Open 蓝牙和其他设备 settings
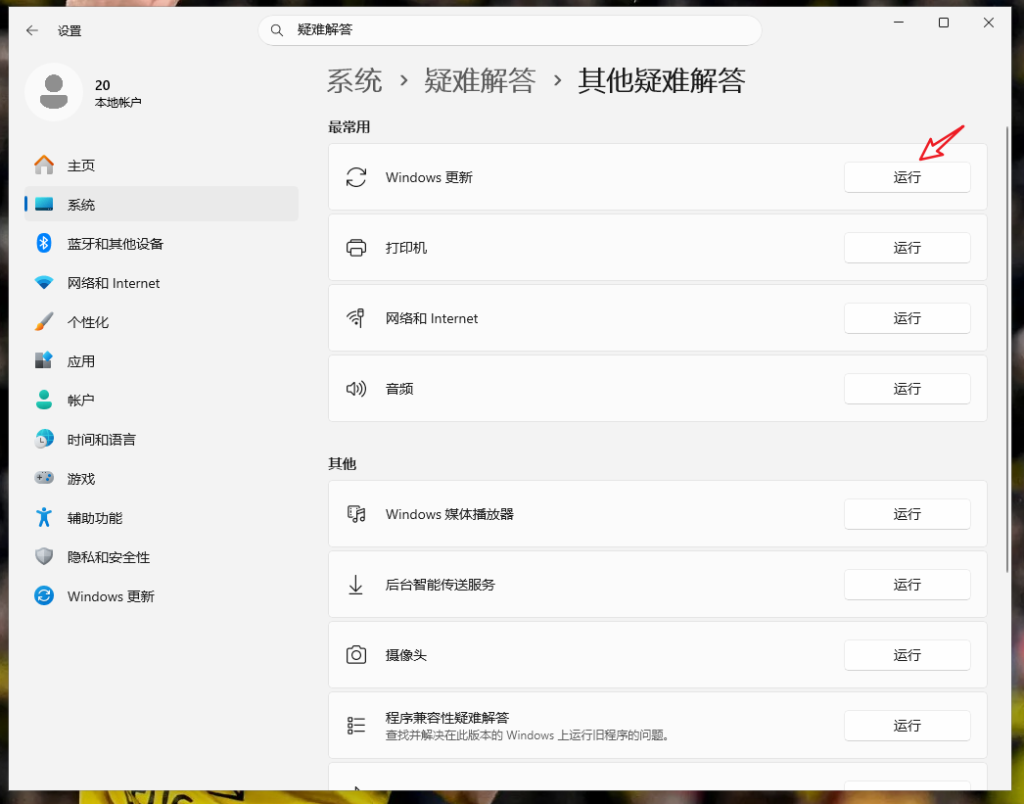 point(161,244)
